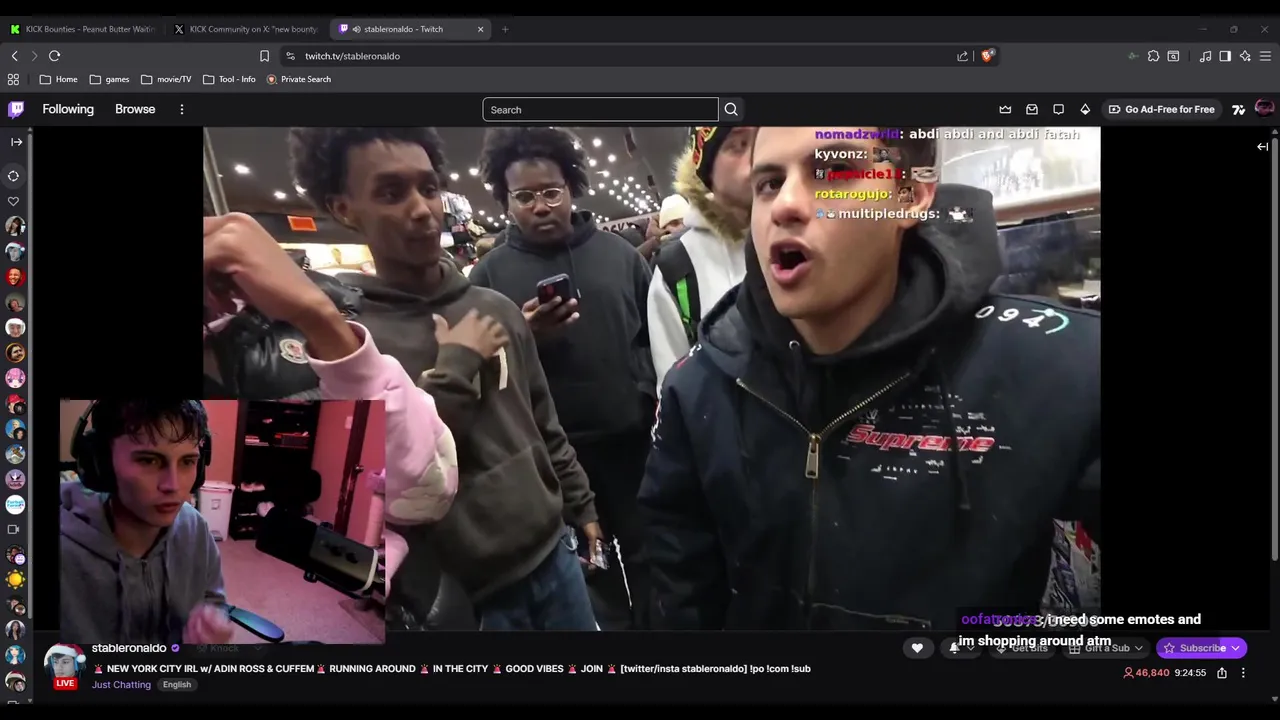1280x720 pixels.
Task: Open stream three-dot options menu
Action: tap(1243, 673)
